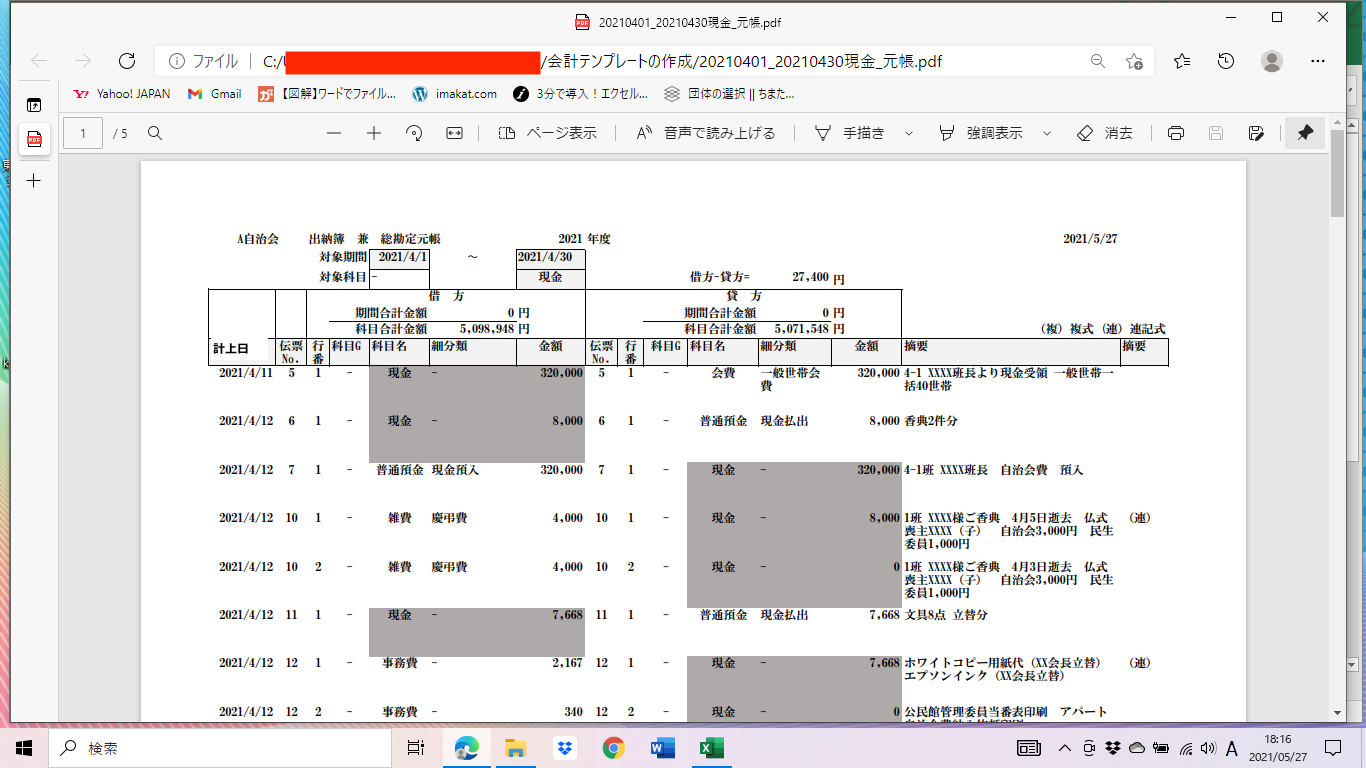Zoom in using the plus icon
Viewport: 1366px width, 768px height.
(374, 133)
